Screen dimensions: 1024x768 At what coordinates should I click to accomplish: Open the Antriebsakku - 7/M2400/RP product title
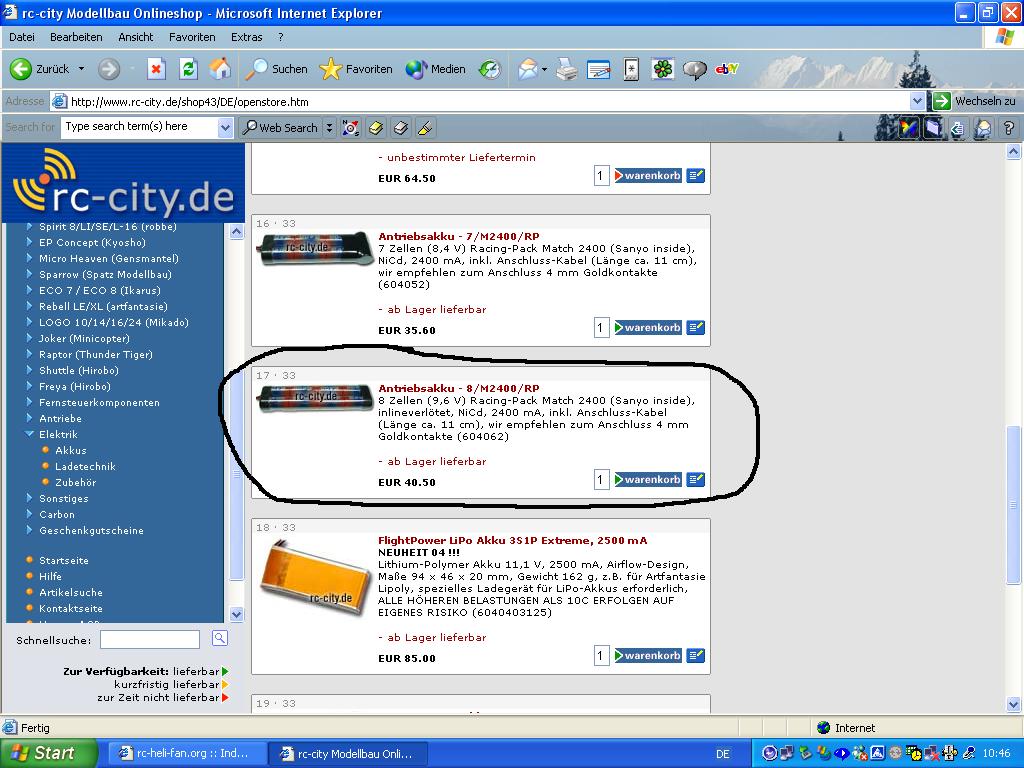pyautogui.click(x=458, y=236)
